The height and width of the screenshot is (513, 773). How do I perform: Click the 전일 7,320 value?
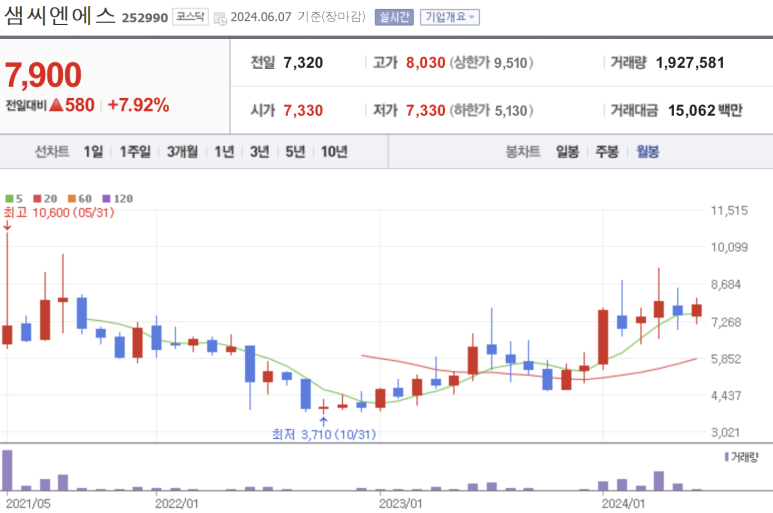(x=303, y=63)
